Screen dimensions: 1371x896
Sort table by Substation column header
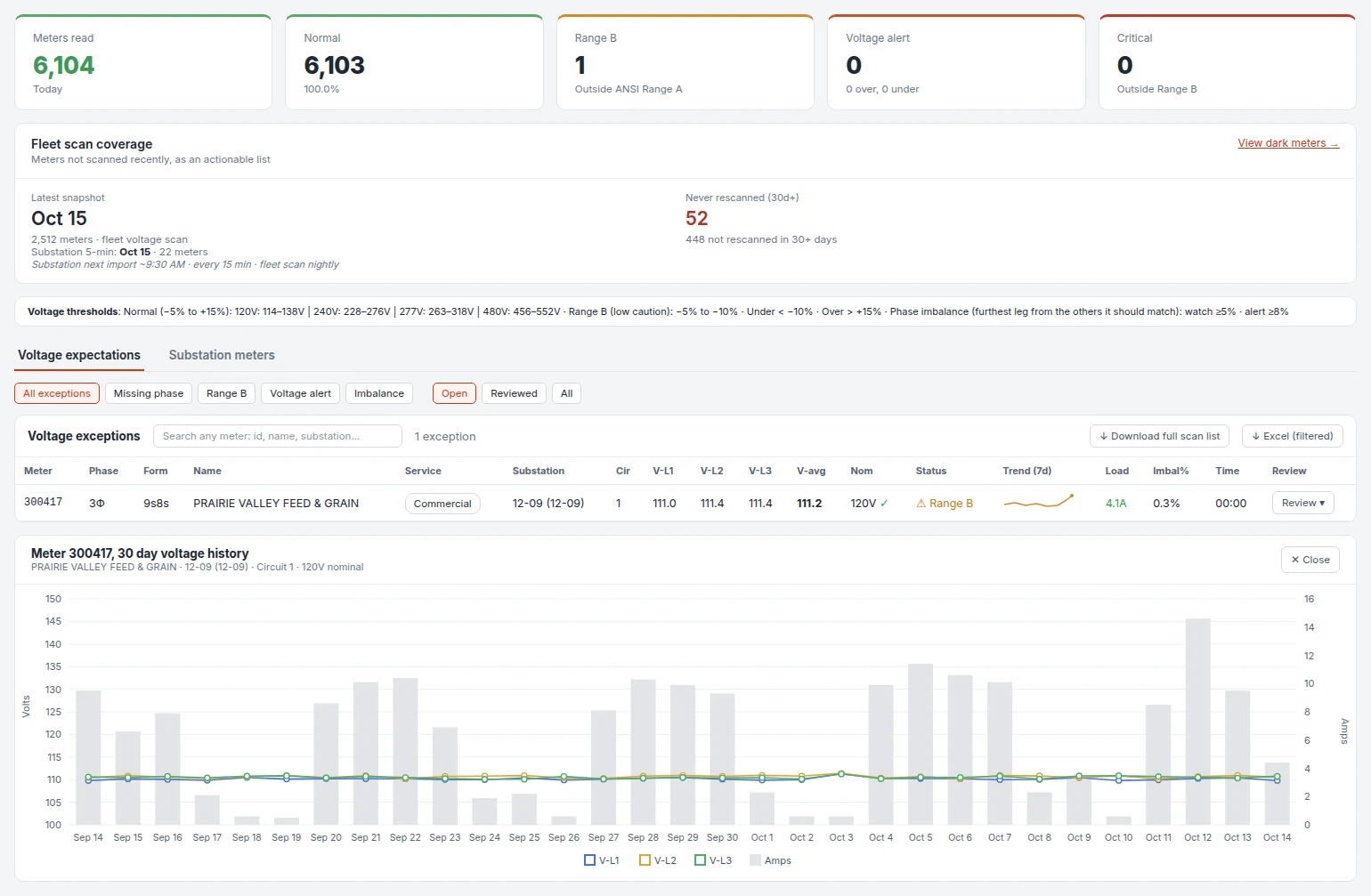pyautogui.click(x=539, y=471)
